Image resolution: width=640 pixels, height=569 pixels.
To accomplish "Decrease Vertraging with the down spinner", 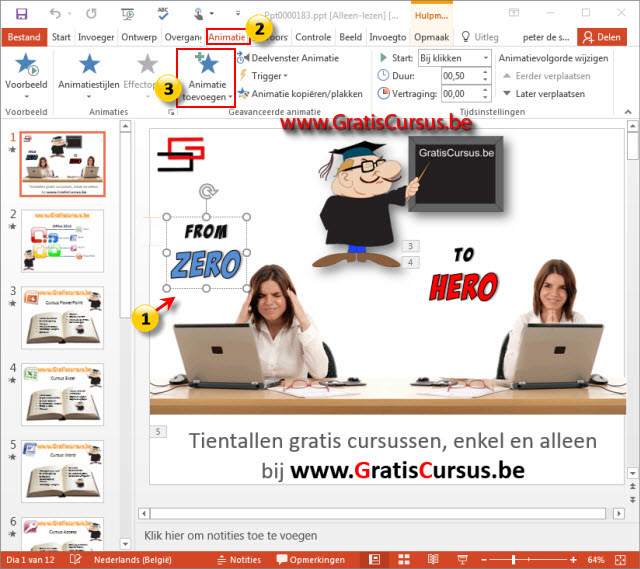I will pos(485,98).
